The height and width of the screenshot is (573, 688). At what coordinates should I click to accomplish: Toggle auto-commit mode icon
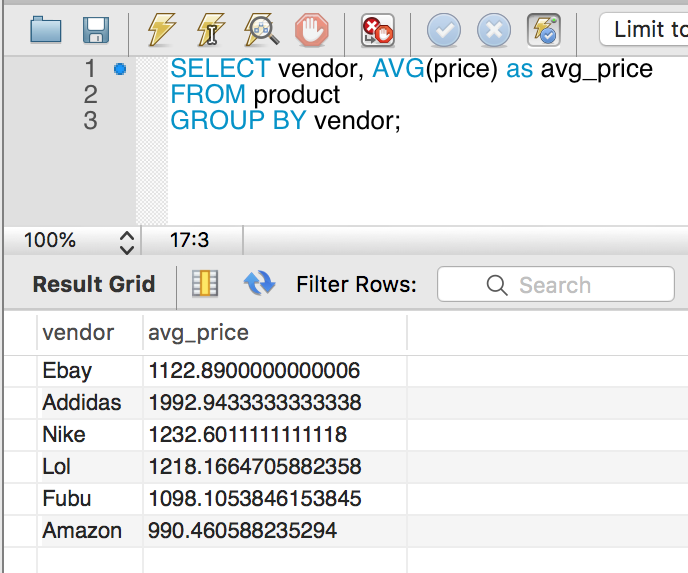544,30
